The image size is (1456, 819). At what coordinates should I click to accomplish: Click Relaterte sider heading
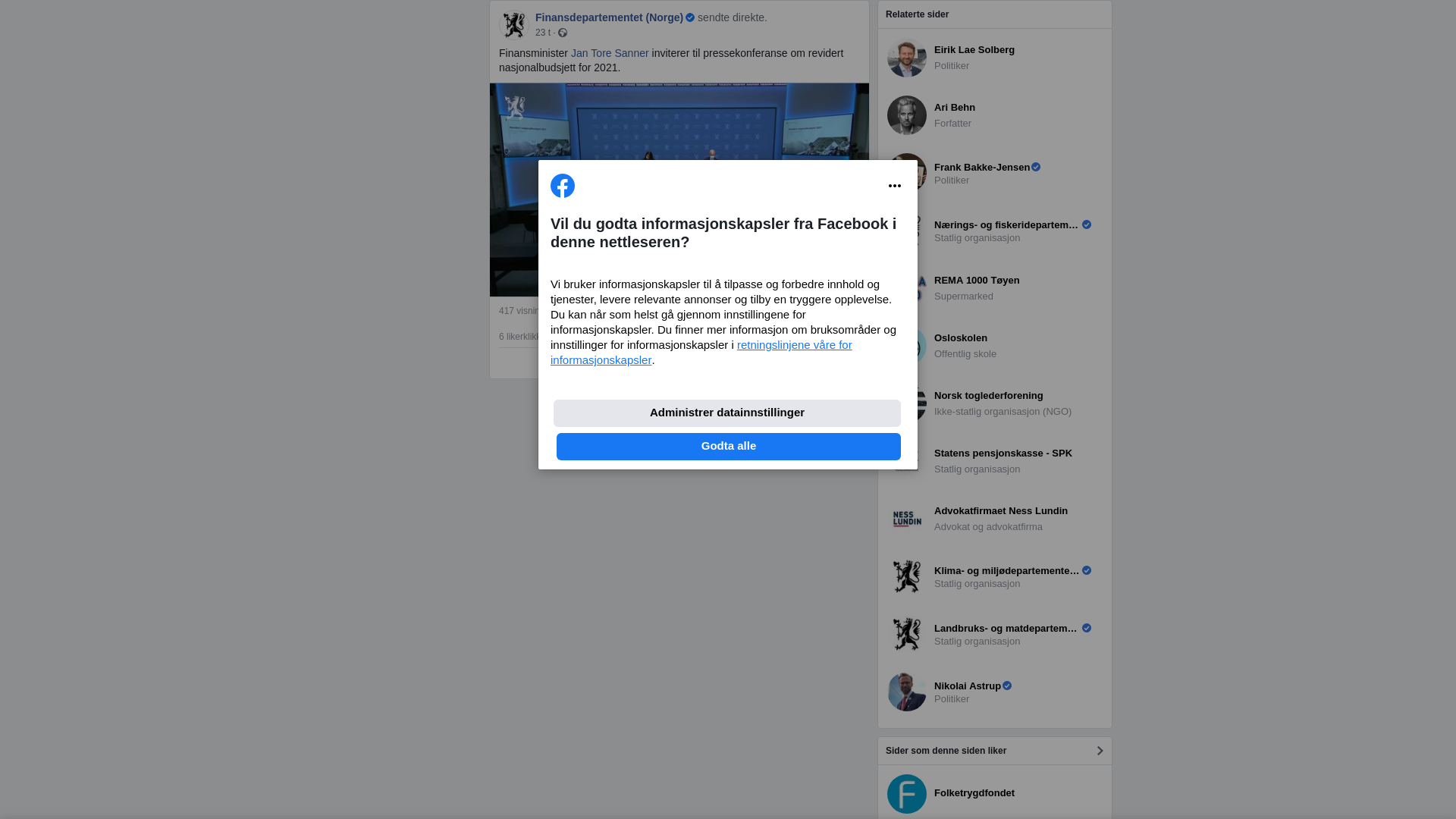pyautogui.click(x=917, y=14)
